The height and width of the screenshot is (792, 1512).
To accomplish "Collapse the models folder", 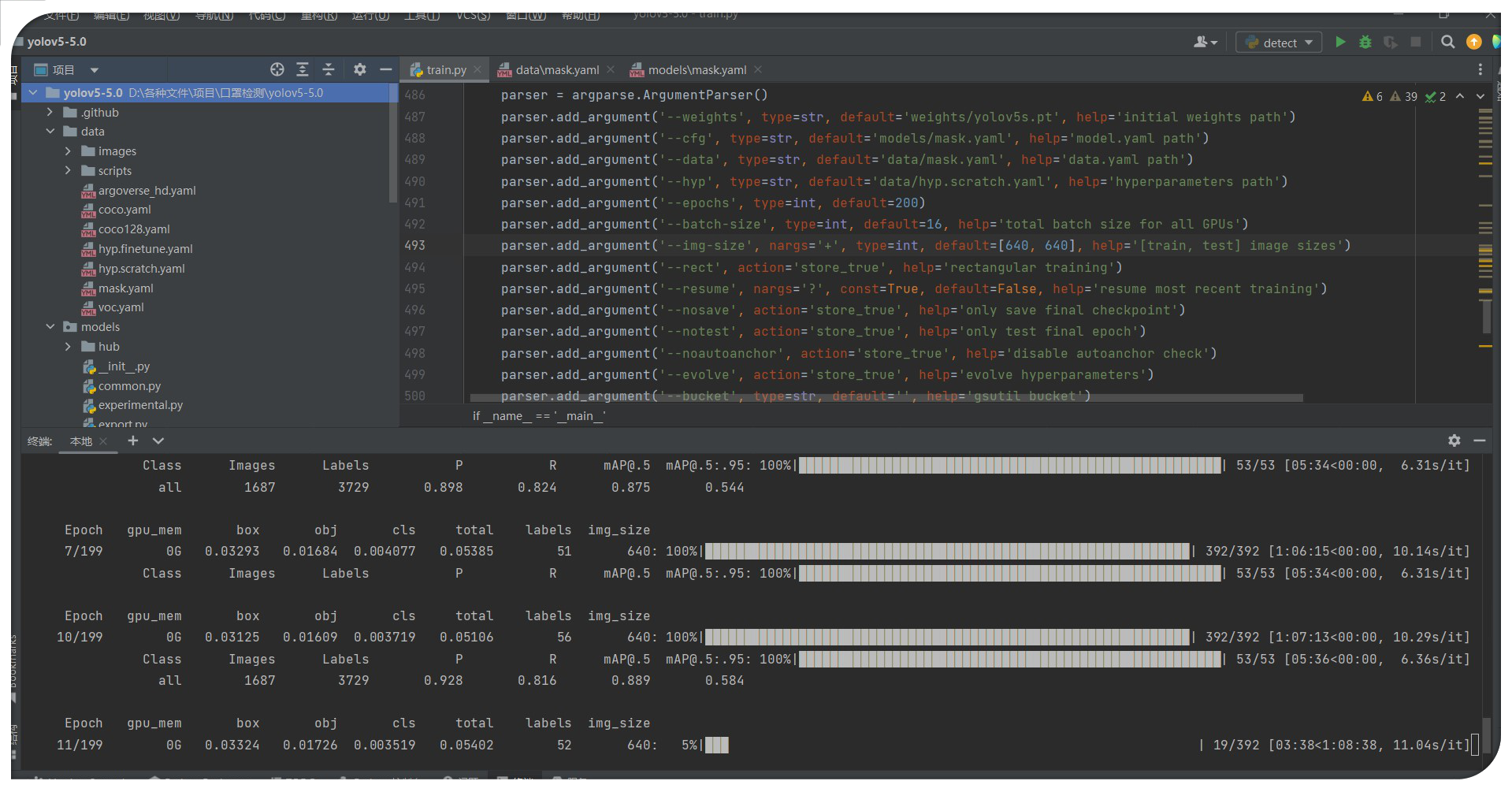I will pos(50,327).
